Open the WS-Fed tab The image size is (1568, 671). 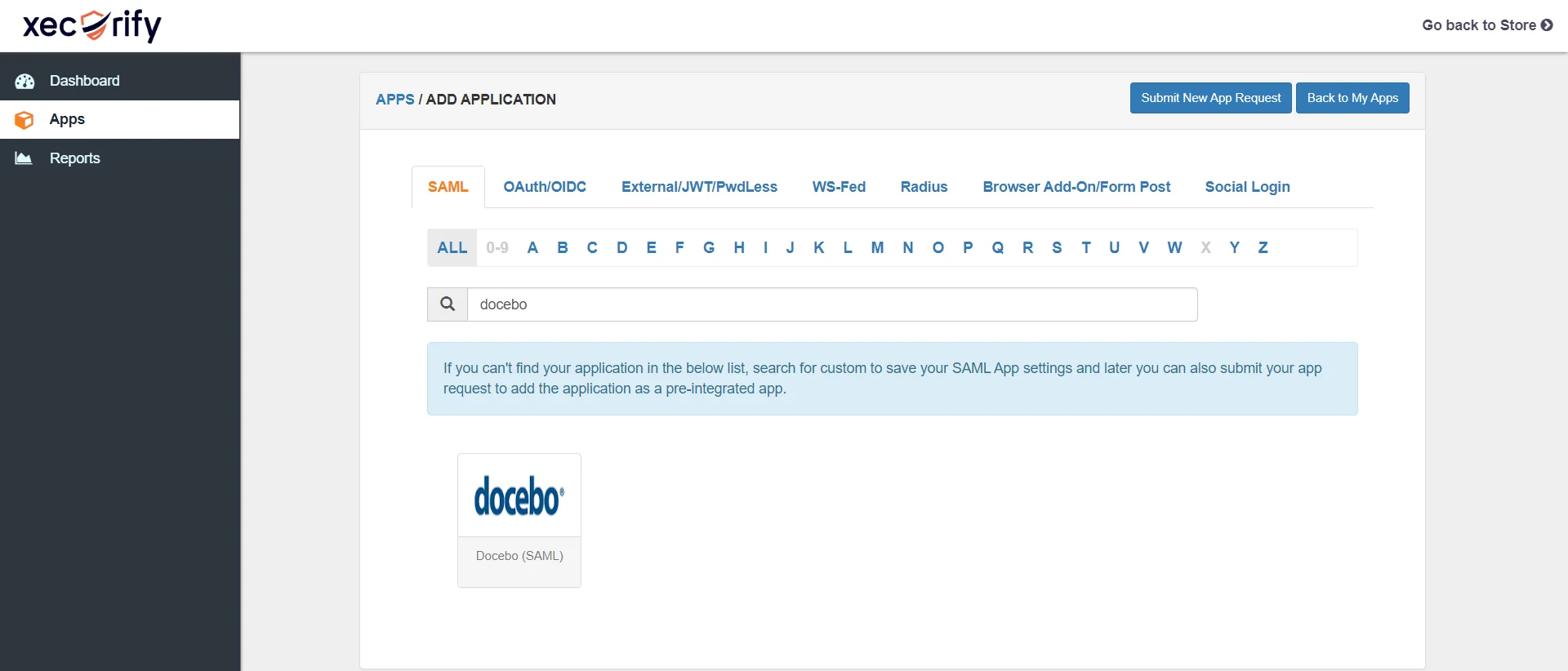(x=839, y=187)
